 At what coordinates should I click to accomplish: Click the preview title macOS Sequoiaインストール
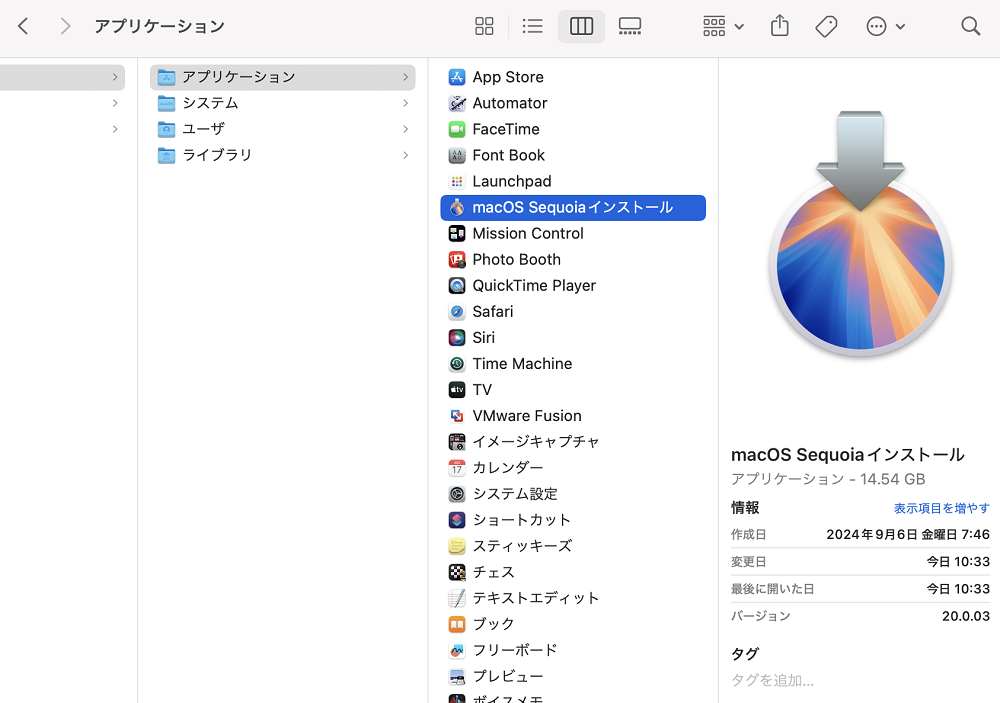848,455
